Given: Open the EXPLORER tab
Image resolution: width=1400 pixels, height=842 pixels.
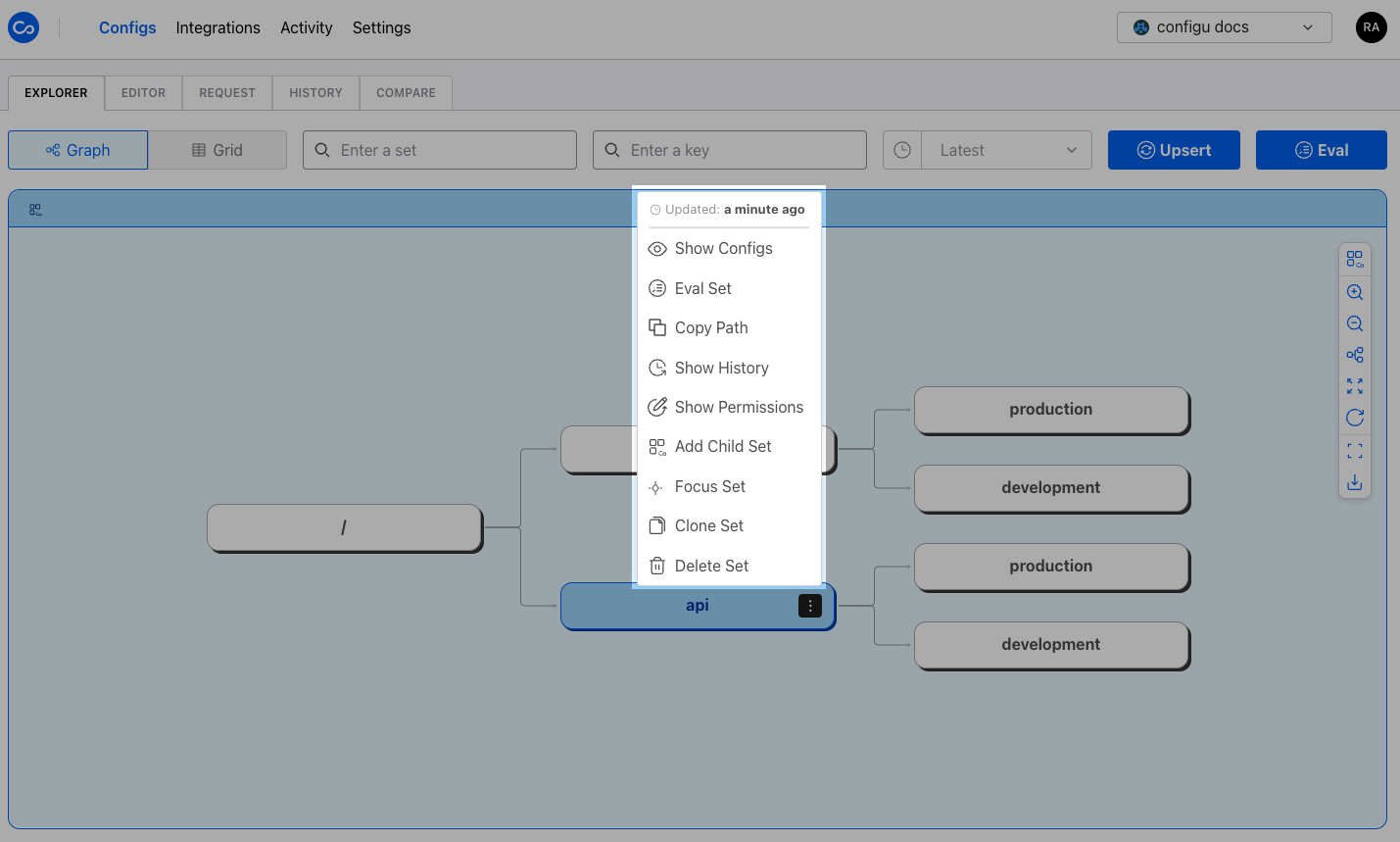Looking at the screenshot, I should (x=56, y=93).
